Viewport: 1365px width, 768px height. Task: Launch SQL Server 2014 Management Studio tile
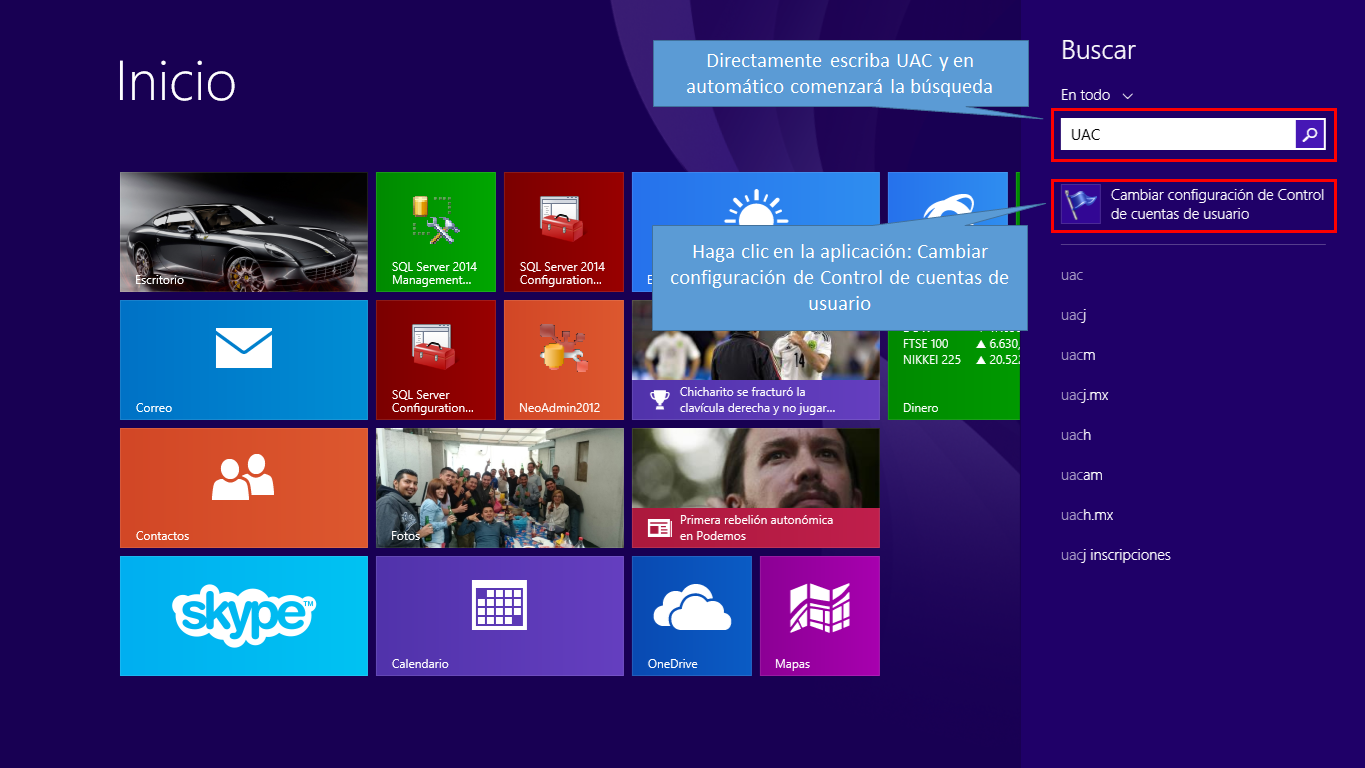[436, 232]
